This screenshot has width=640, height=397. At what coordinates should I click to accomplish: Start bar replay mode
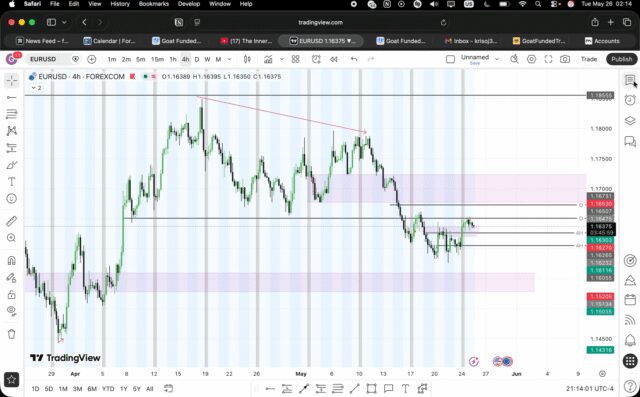(334, 59)
